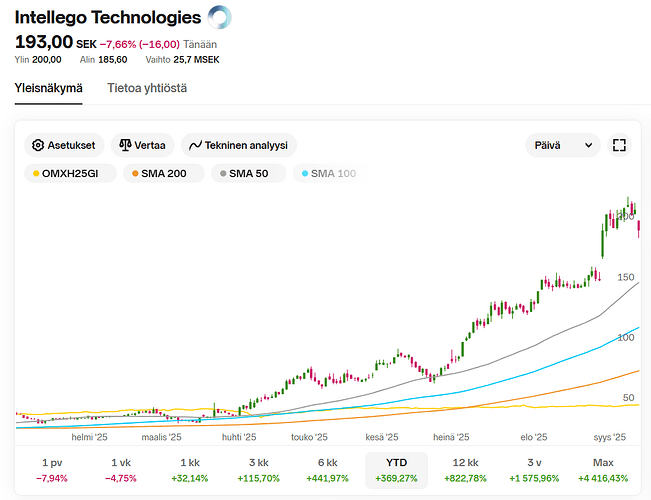Click the syys '25 axis label
The width and height of the screenshot is (651, 500).
[x=609, y=437]
